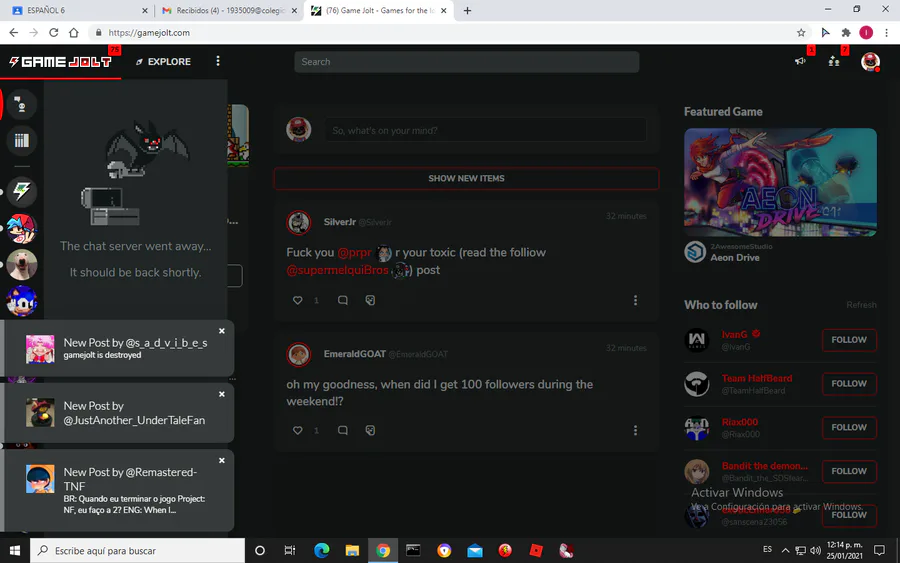Switch to the Gmail Recibidos tab

tap(228, 10)
